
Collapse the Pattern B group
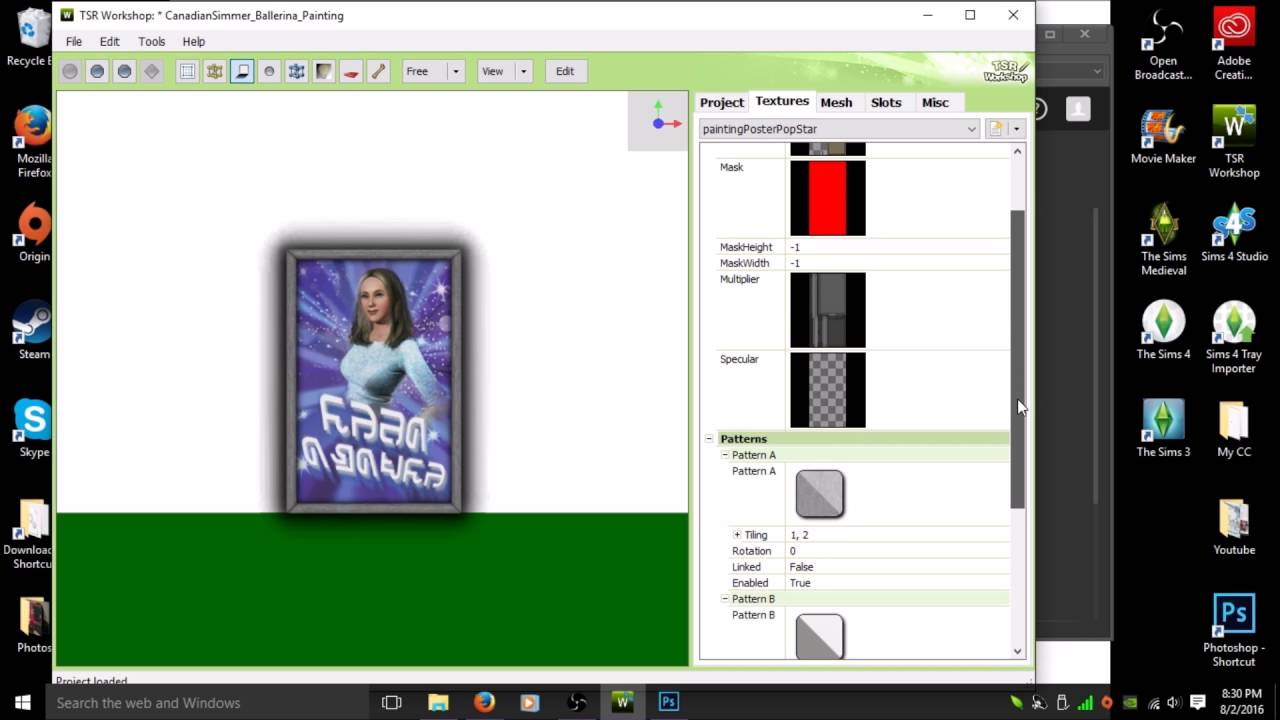[724, 599]
